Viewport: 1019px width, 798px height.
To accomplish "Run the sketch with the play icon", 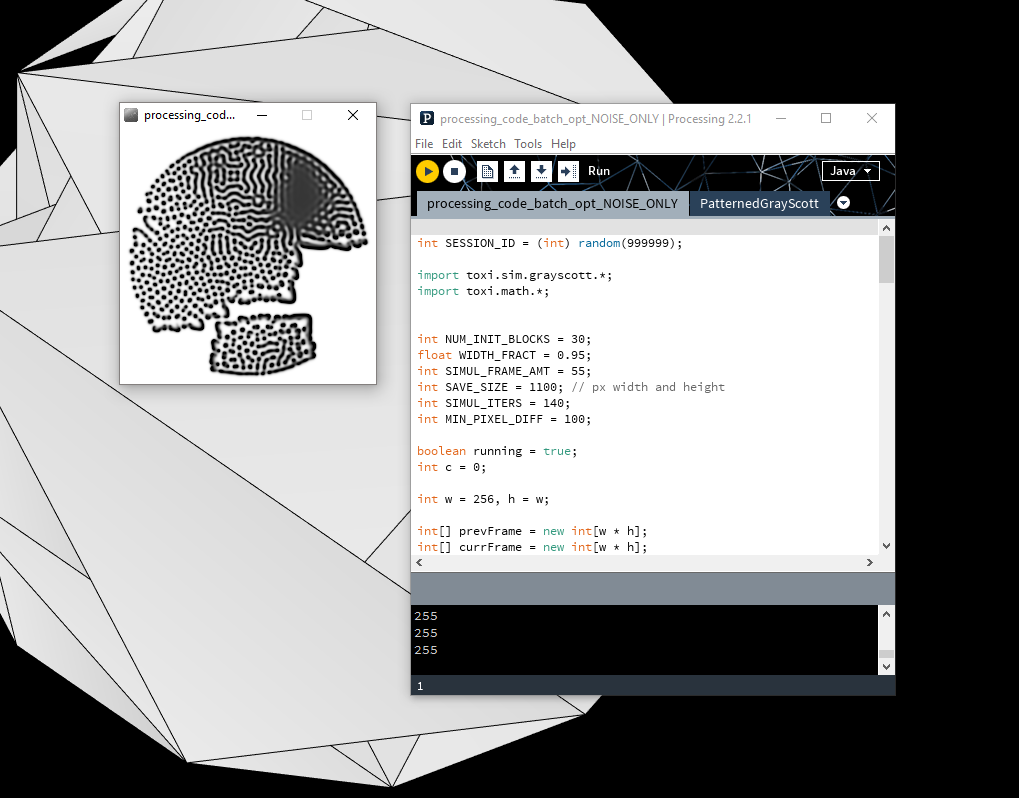I will coord(427,171).
